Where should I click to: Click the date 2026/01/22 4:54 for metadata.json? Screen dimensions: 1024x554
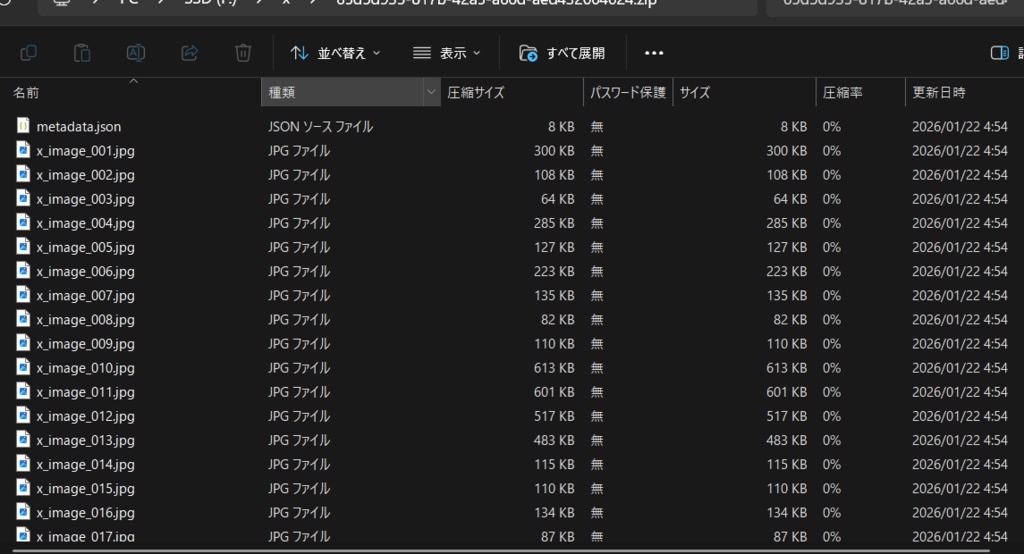click(959, 127)
